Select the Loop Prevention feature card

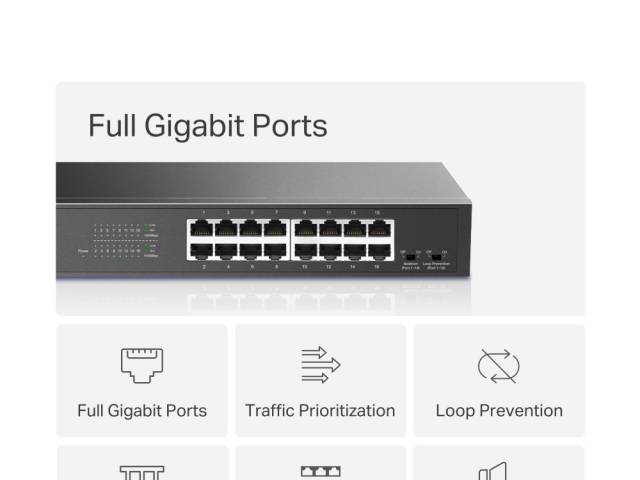coord(500,380)
